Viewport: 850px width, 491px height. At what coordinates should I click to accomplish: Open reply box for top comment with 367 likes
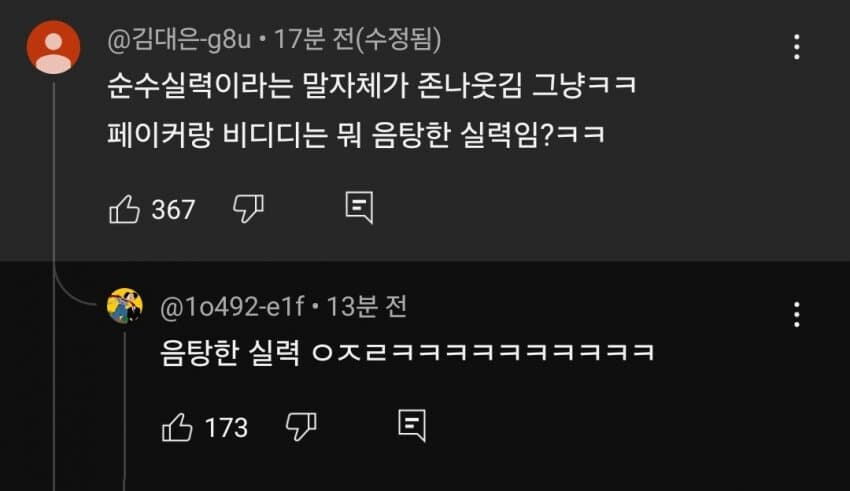point(359,208)
